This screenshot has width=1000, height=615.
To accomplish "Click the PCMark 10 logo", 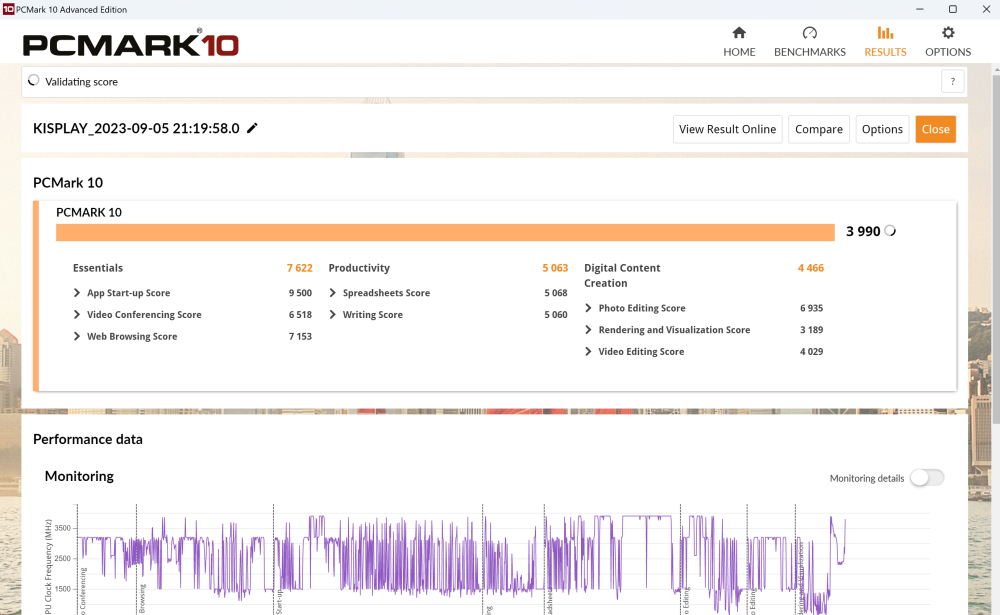I will click(x=130, y=45).
